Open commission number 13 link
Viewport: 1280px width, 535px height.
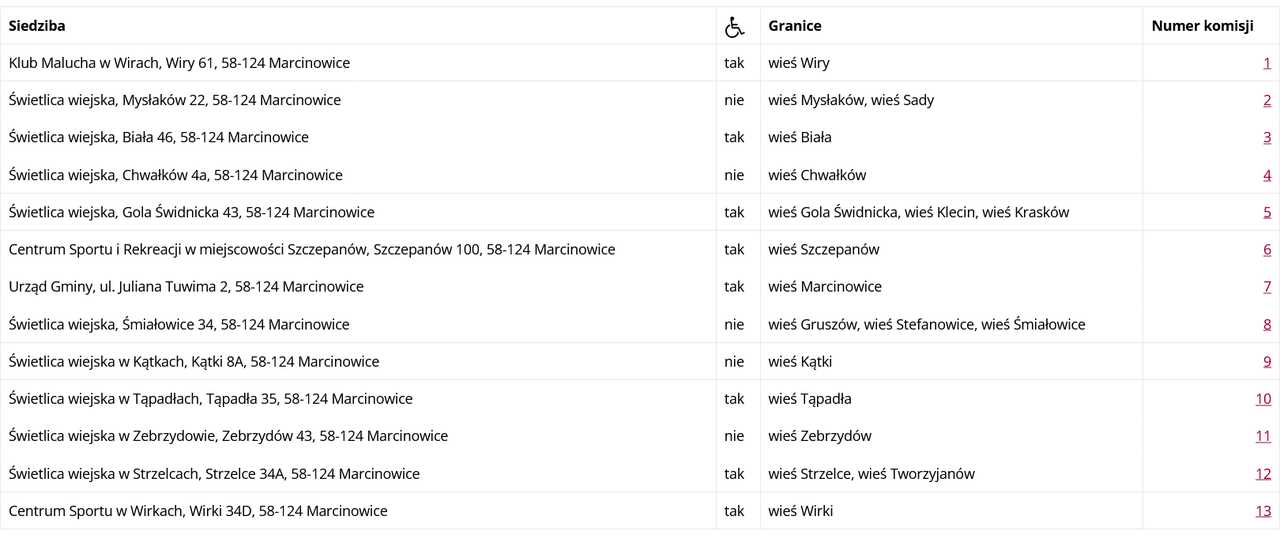pos(1263,511)
